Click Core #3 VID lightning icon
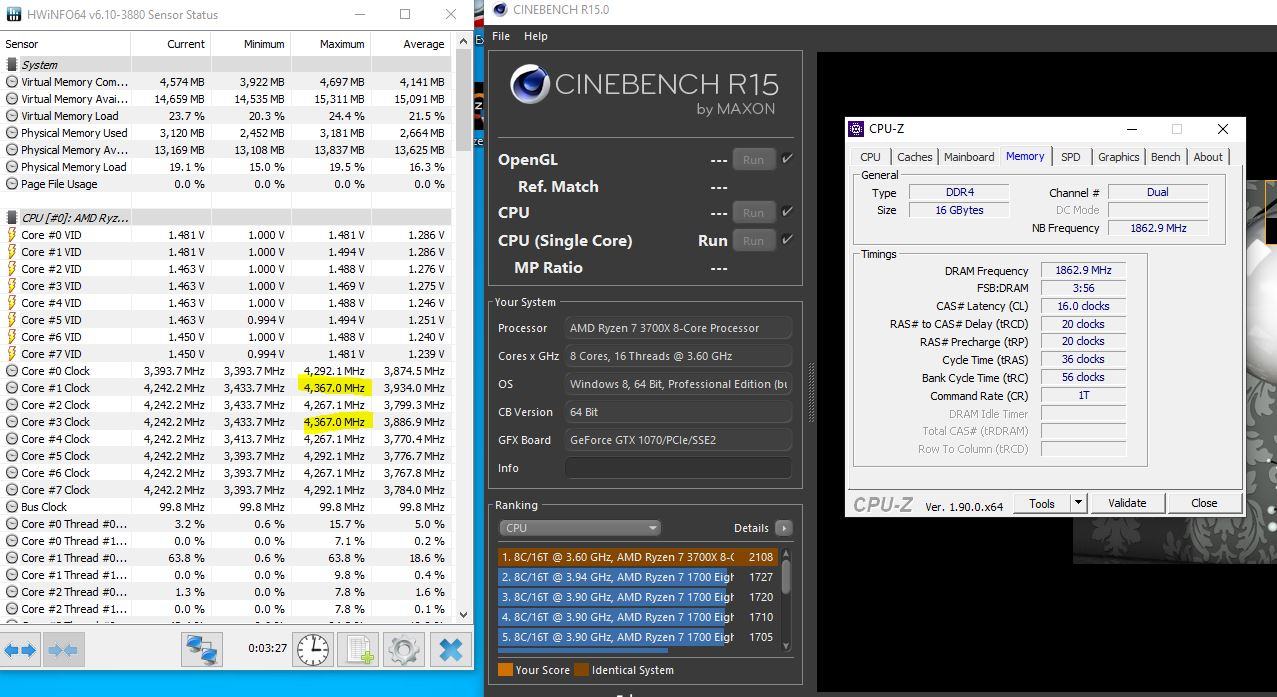The image size is (1277, 697). pyautogui.click(x=12, y=286)
